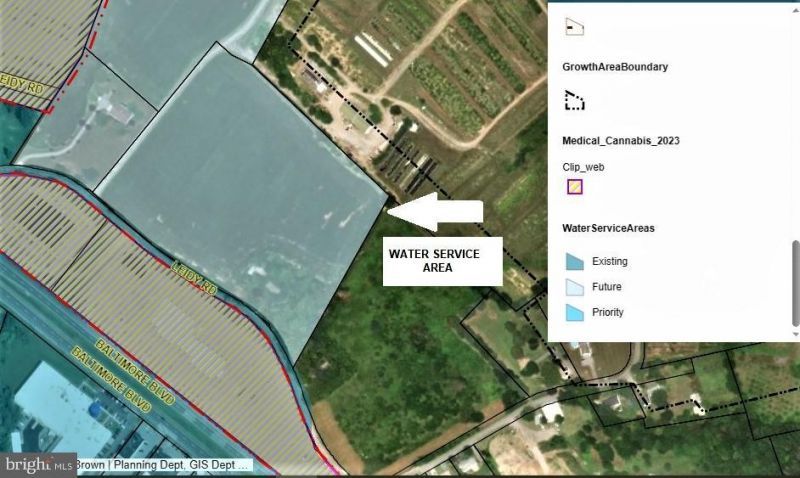The height and width of the screenshot is (478, 800).
Task: Click the Clip_web hatched legend symbol
Action: point(574,186)
